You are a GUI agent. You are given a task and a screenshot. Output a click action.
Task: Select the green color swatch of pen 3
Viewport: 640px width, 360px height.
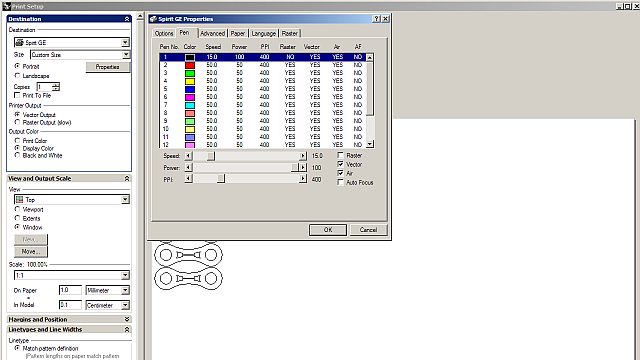(x=190, y=73)
